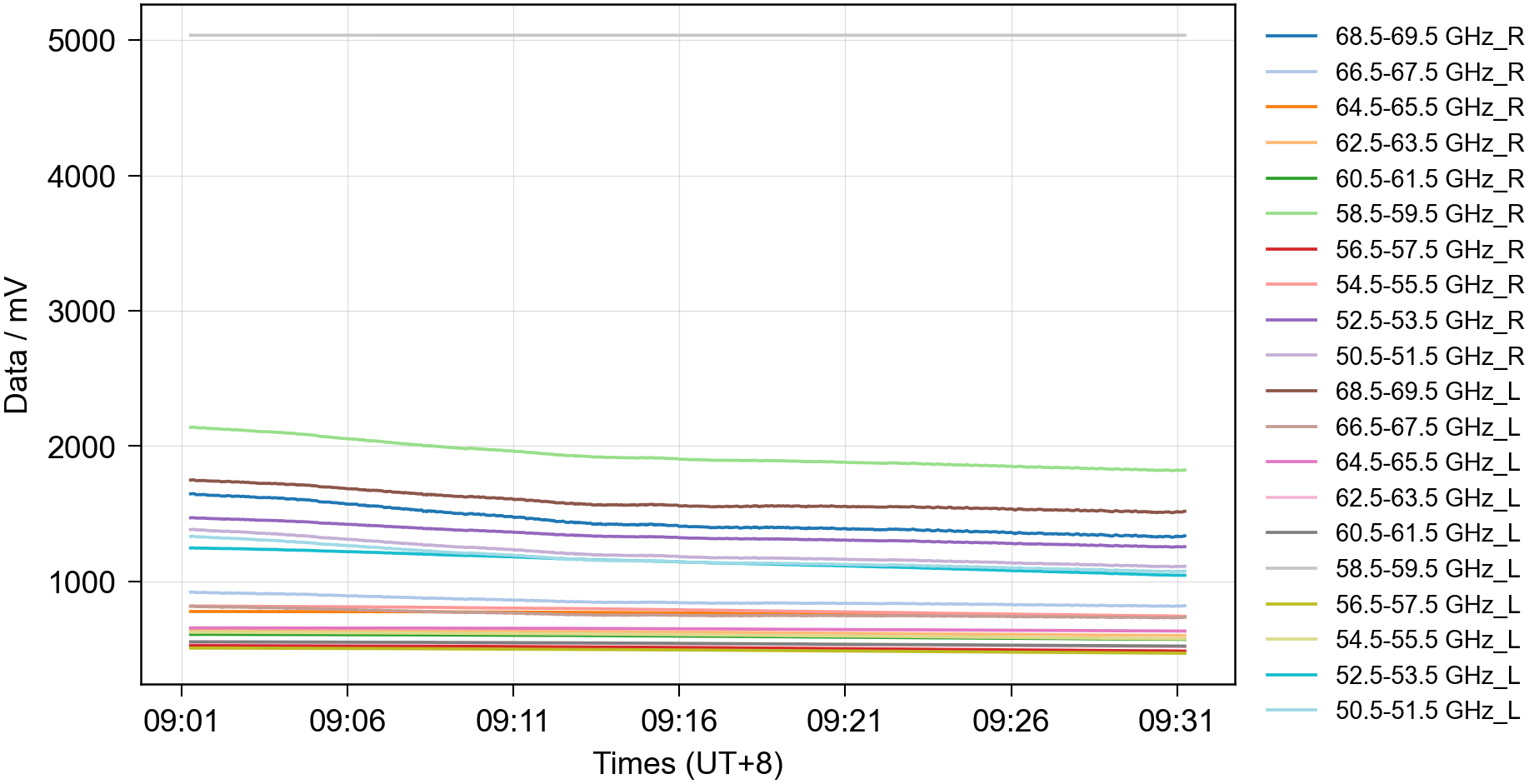Screen dimensions: 1539x784
Task: Click the 56.5-57.5 GHz_L legend label
Action: tap(1427, 604)
